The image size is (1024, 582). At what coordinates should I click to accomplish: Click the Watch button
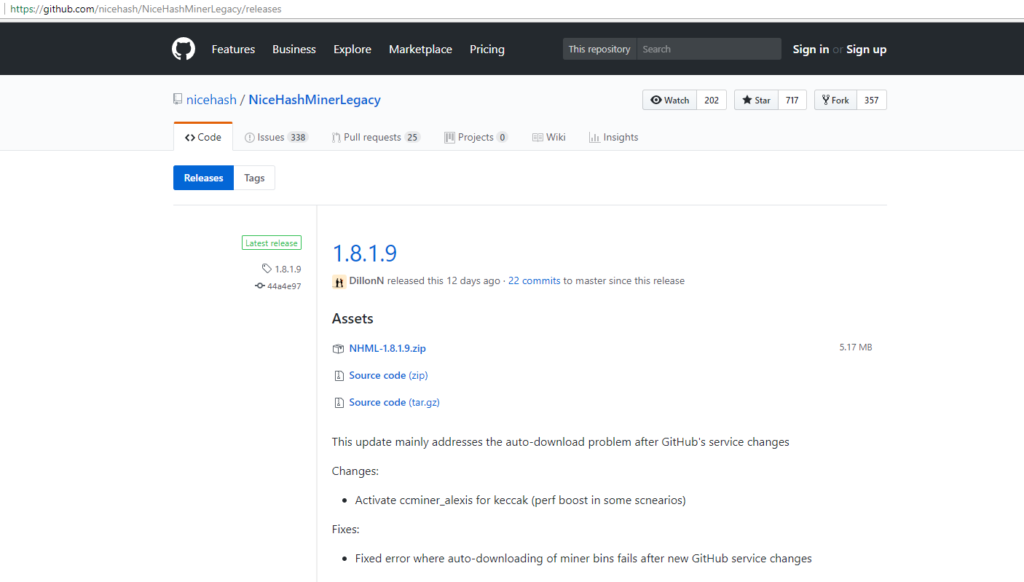[669, 100]
